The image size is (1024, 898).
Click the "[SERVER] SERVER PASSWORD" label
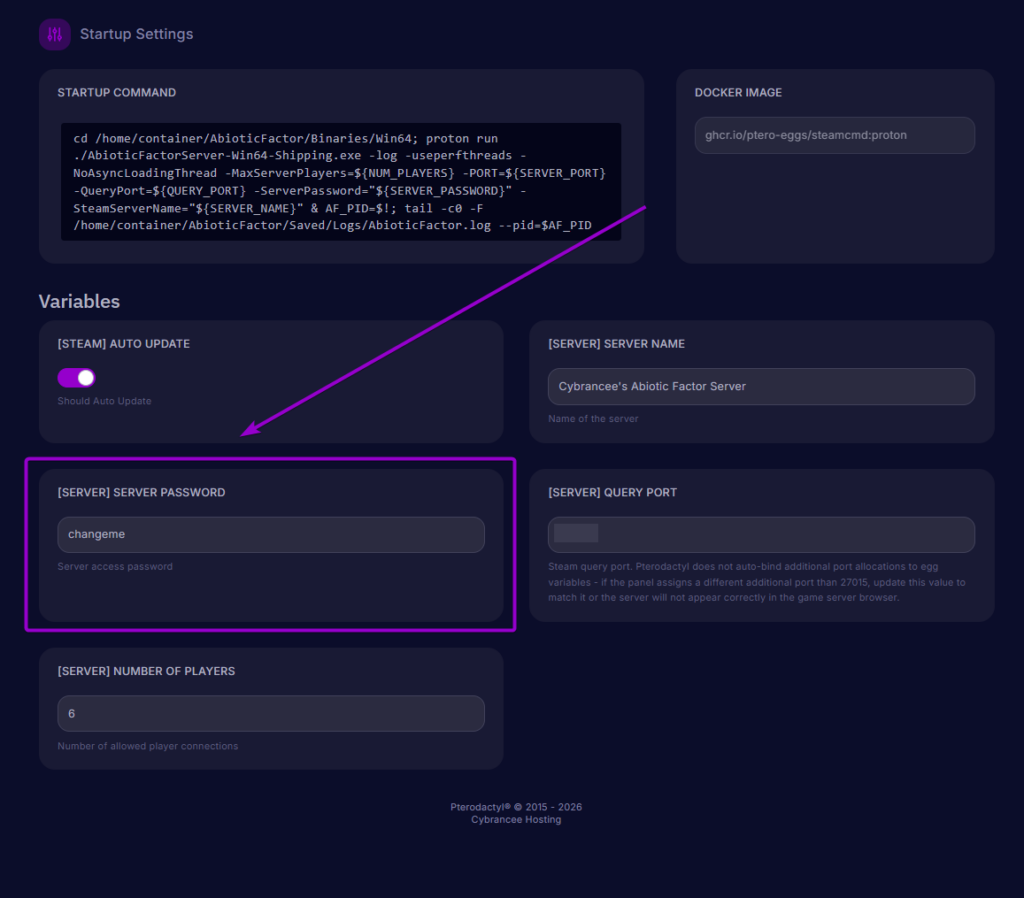click(141, 492)
